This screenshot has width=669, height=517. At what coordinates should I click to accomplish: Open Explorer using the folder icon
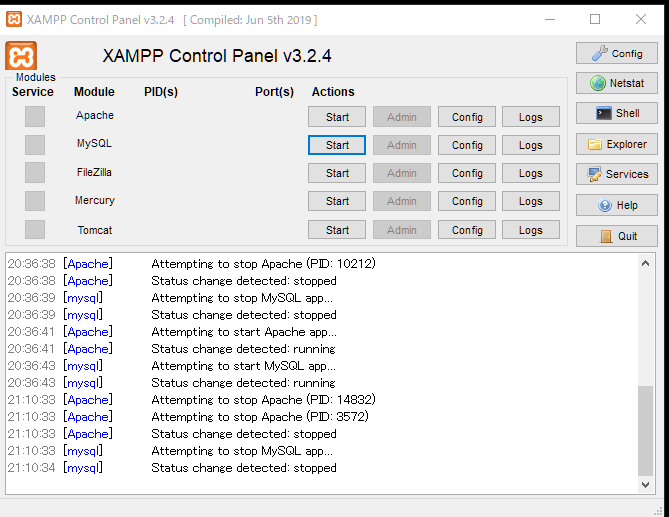[617, 144]
